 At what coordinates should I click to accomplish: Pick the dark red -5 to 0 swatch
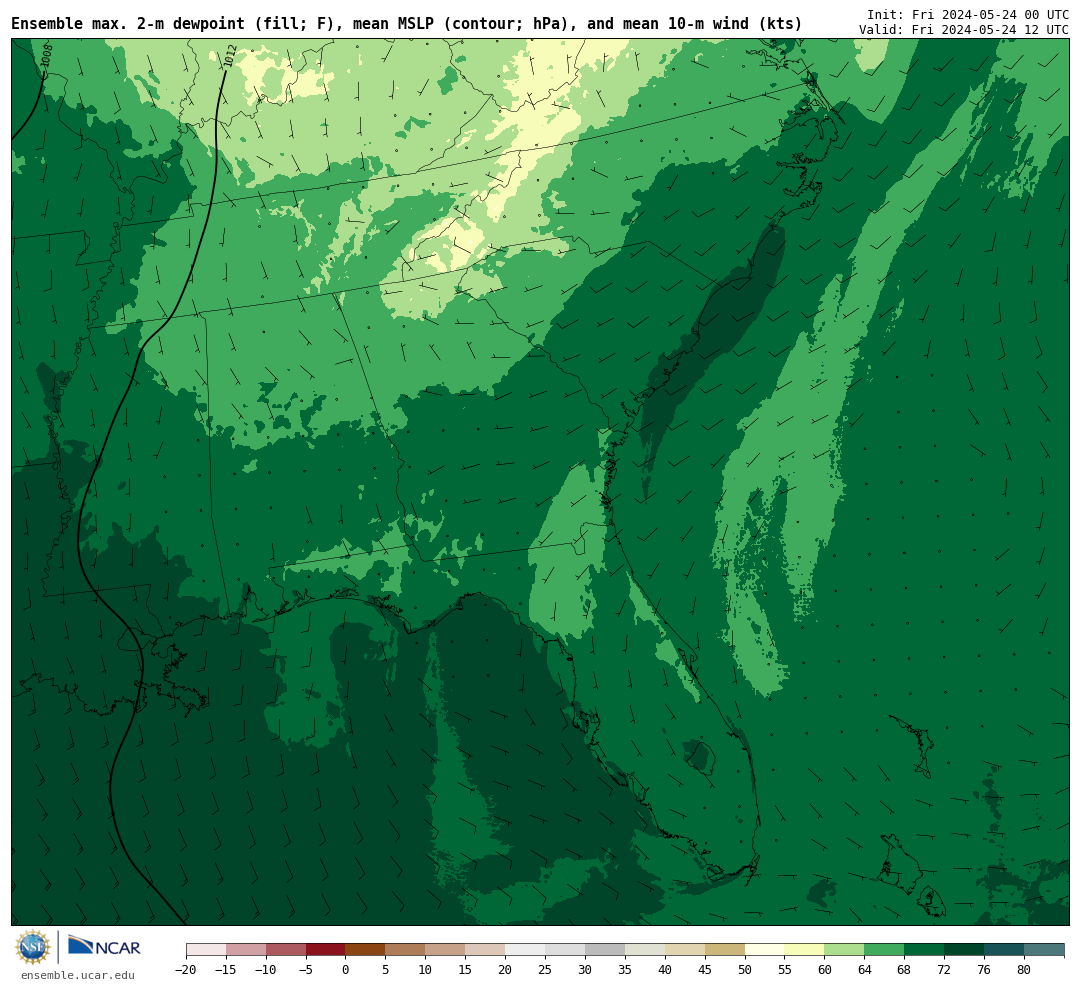[325, 950]
